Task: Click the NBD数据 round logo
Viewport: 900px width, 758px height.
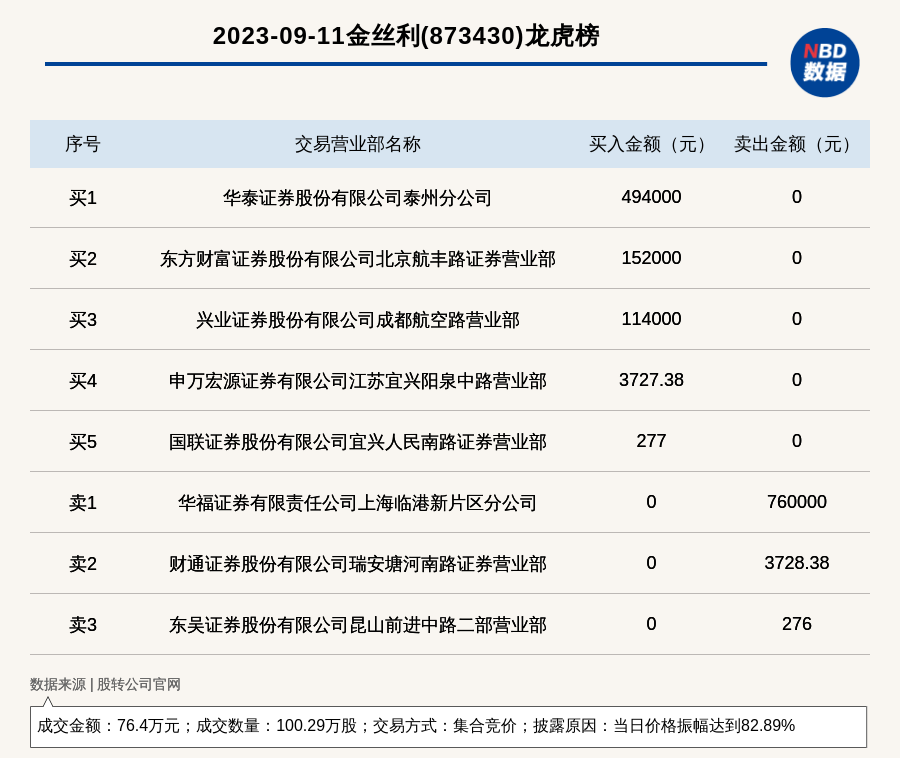Action: point(824,63)
